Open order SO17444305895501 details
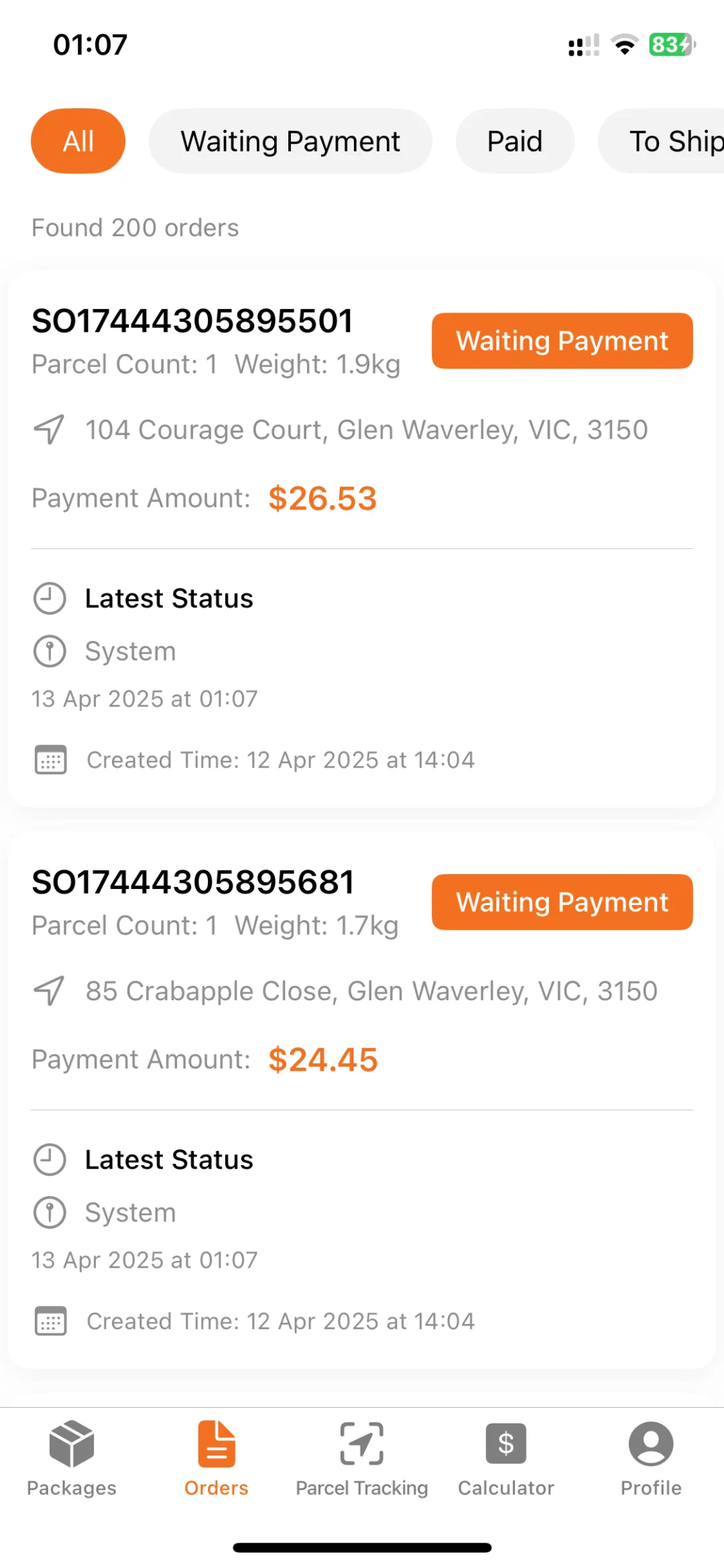Screen dimensions: 724x1568 click(192, 321)
